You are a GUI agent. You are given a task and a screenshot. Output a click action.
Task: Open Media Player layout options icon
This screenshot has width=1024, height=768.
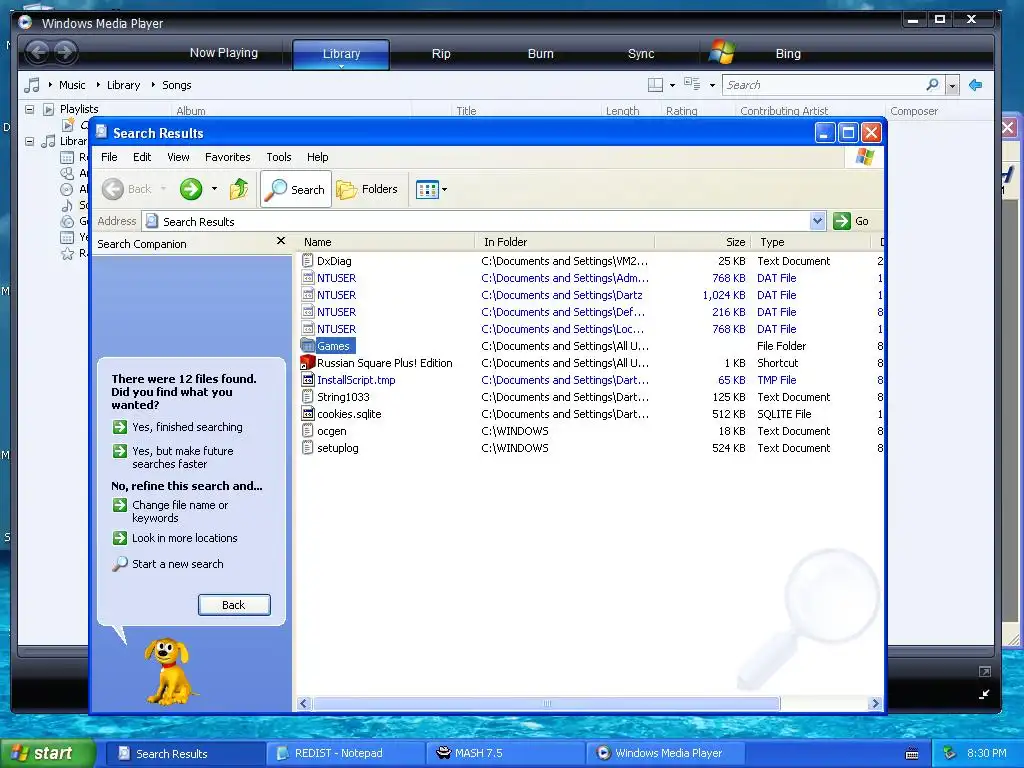pyautogui.click(x=656, y=85)
